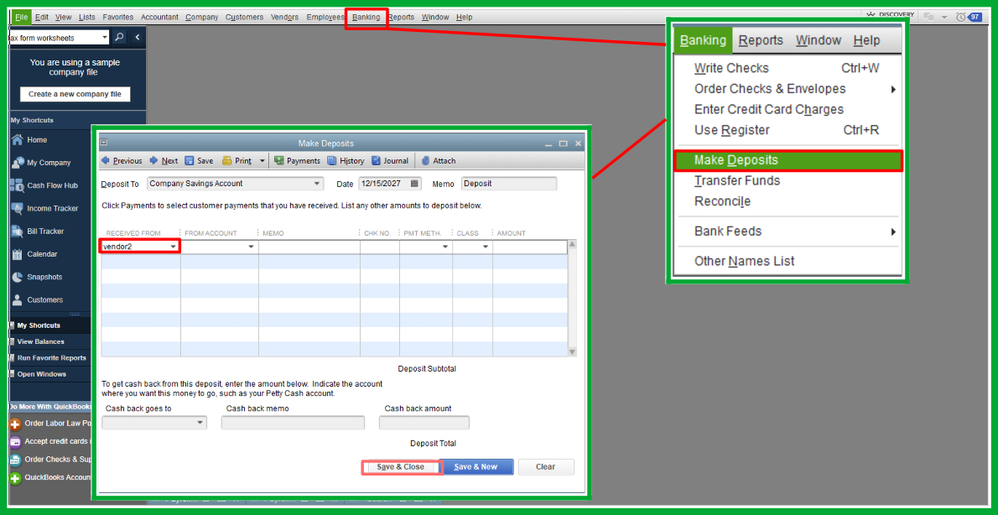Open the Snapshots shortcut
Image resolution: width=998 pixels, height=515 pixels.
[45, 278]
